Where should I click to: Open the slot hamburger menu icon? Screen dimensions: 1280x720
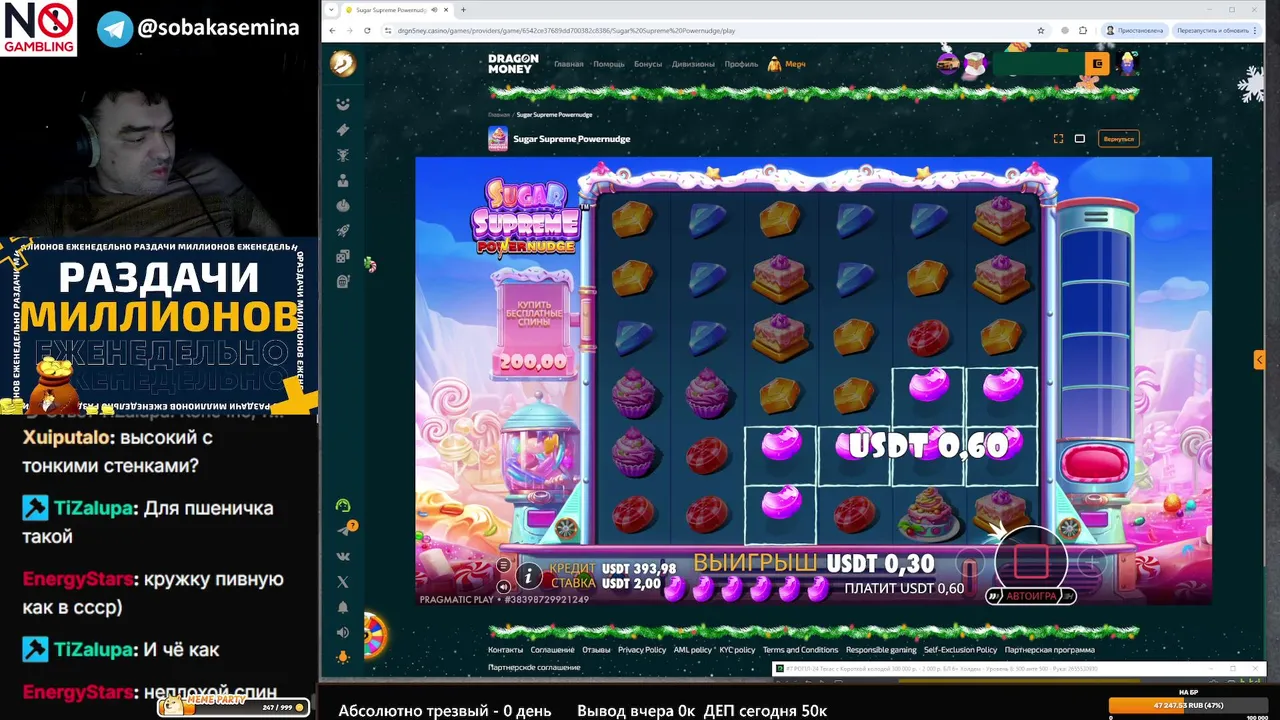click(503, 565)
